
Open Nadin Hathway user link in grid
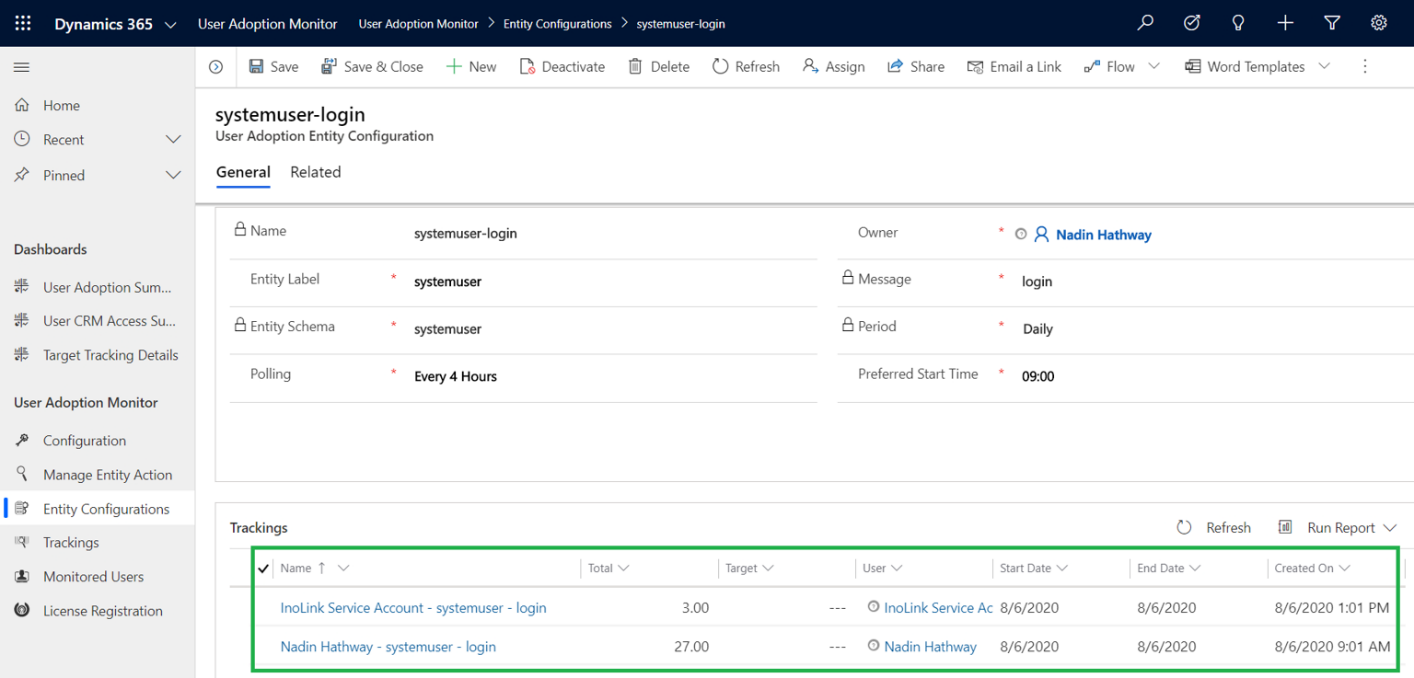click(x=930, y=647)
